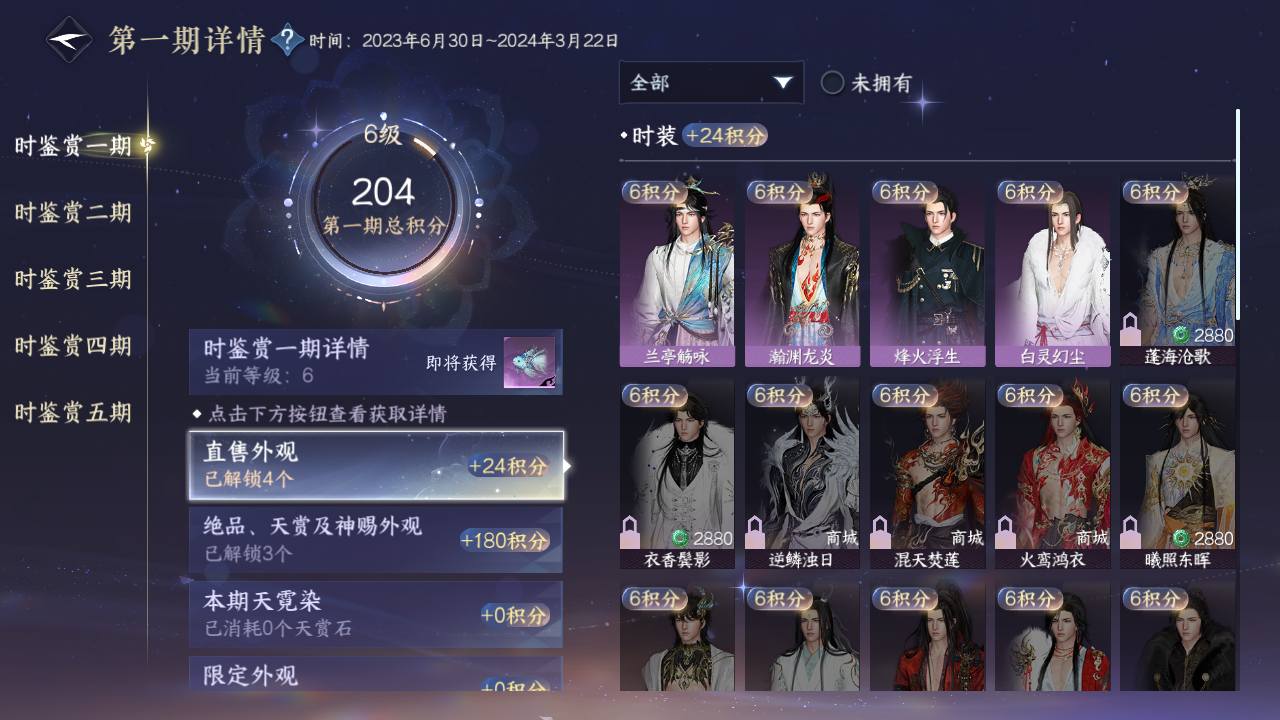Switch to 时鉴赏四期 tab
This screenshot has height=720, width=1280.
(x=73, y=346)
